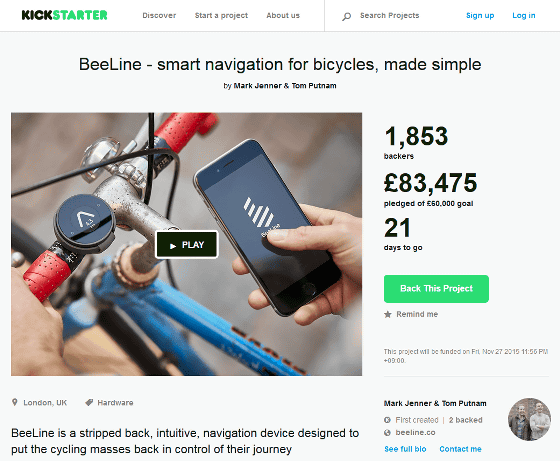Click the globe icon next to beeline.co
Image resolution: width=560 pixels, height=461 pixels.
(x=388, y=432)
